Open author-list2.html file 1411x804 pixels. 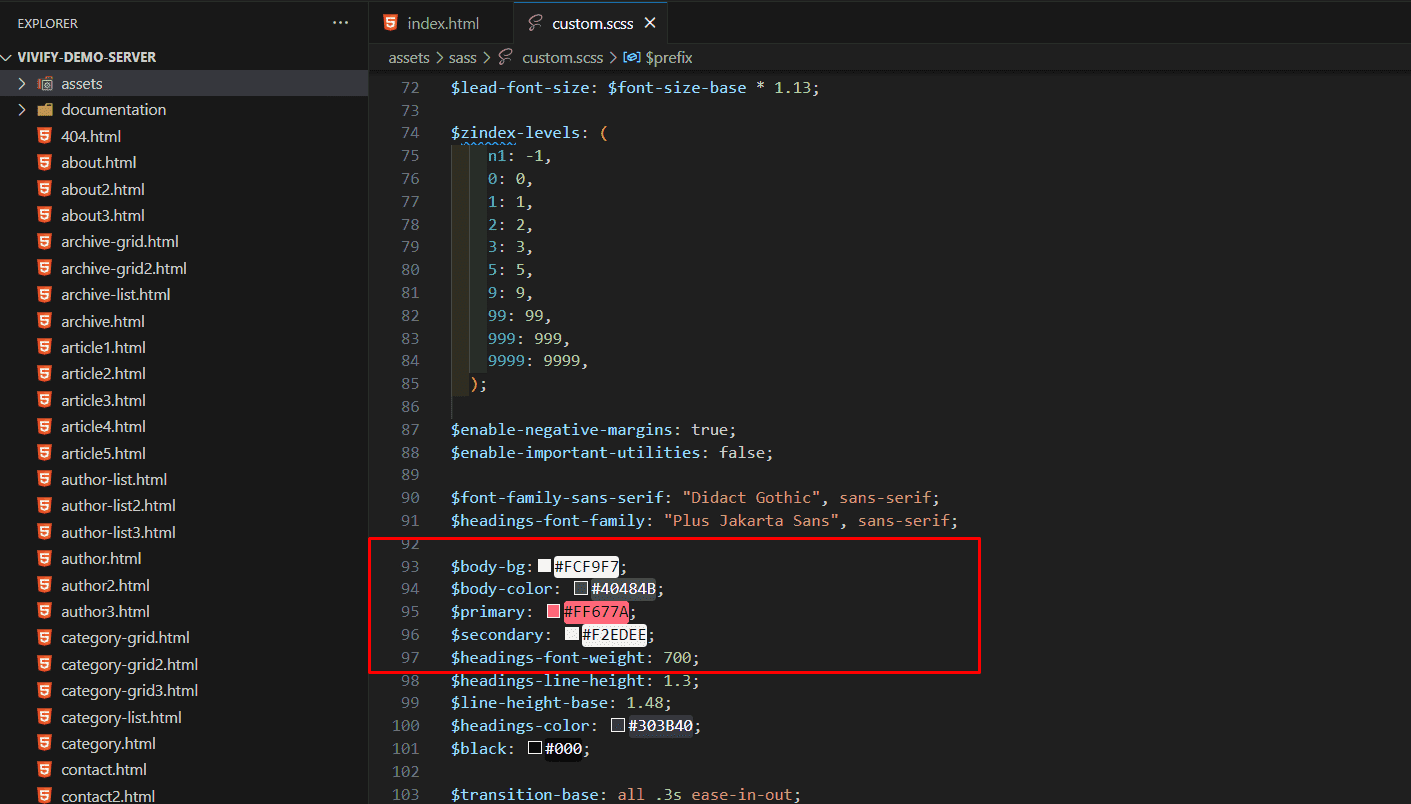pos(118,505)
